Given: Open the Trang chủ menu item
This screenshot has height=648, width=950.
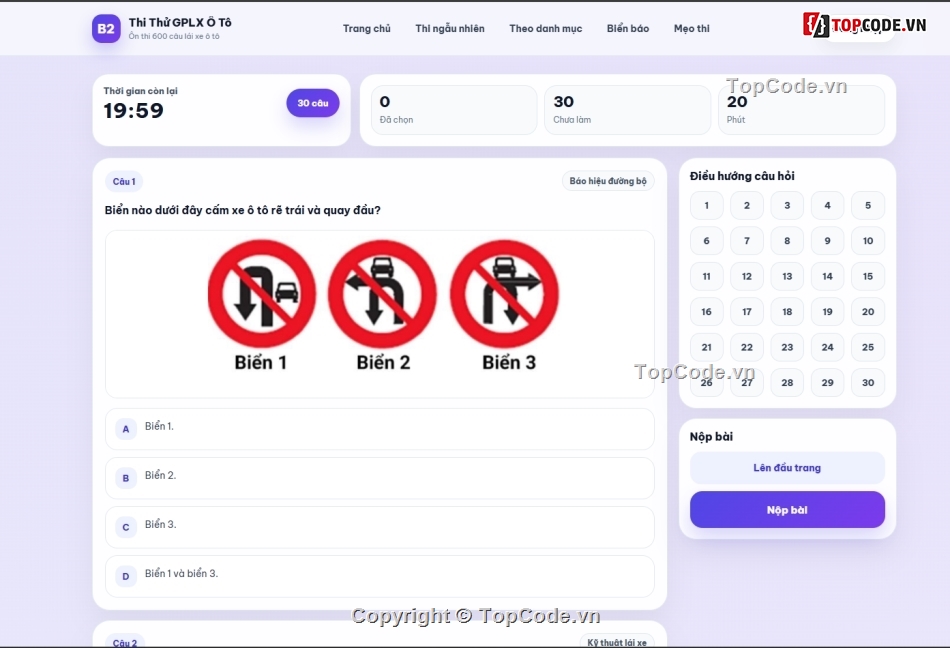Looking at the screenshot, I should pos(367,28).
